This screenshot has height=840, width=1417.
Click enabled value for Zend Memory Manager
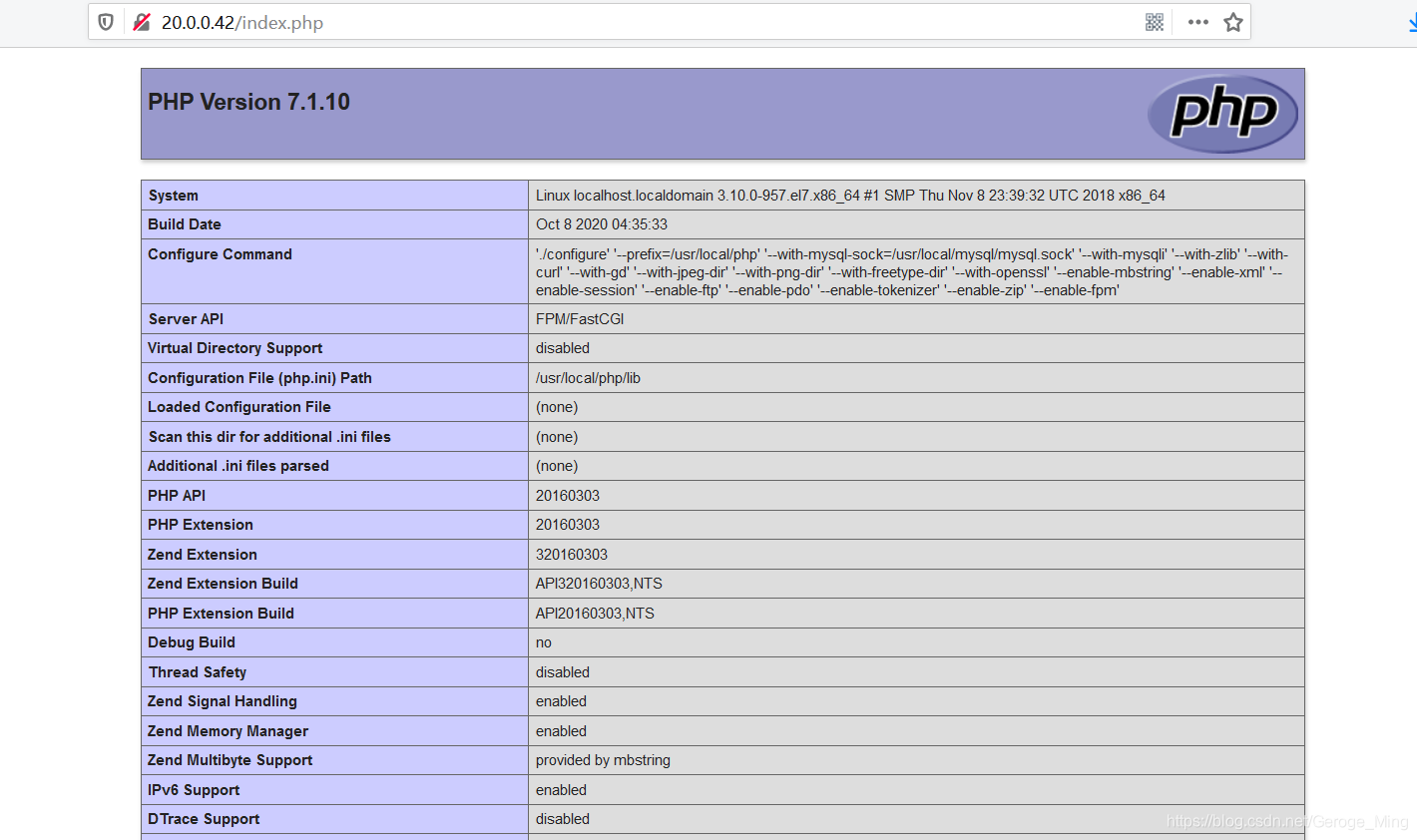coord(561,731)
